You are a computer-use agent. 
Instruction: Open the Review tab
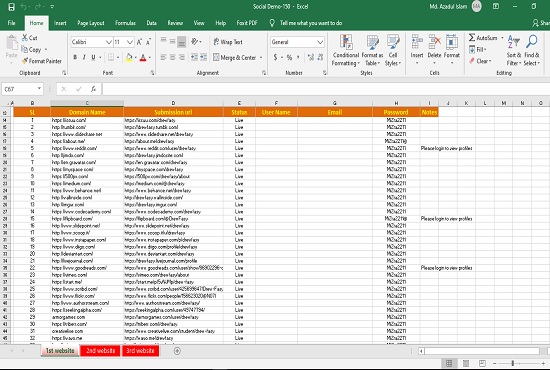pyautogui.click(x=175, y=23)
